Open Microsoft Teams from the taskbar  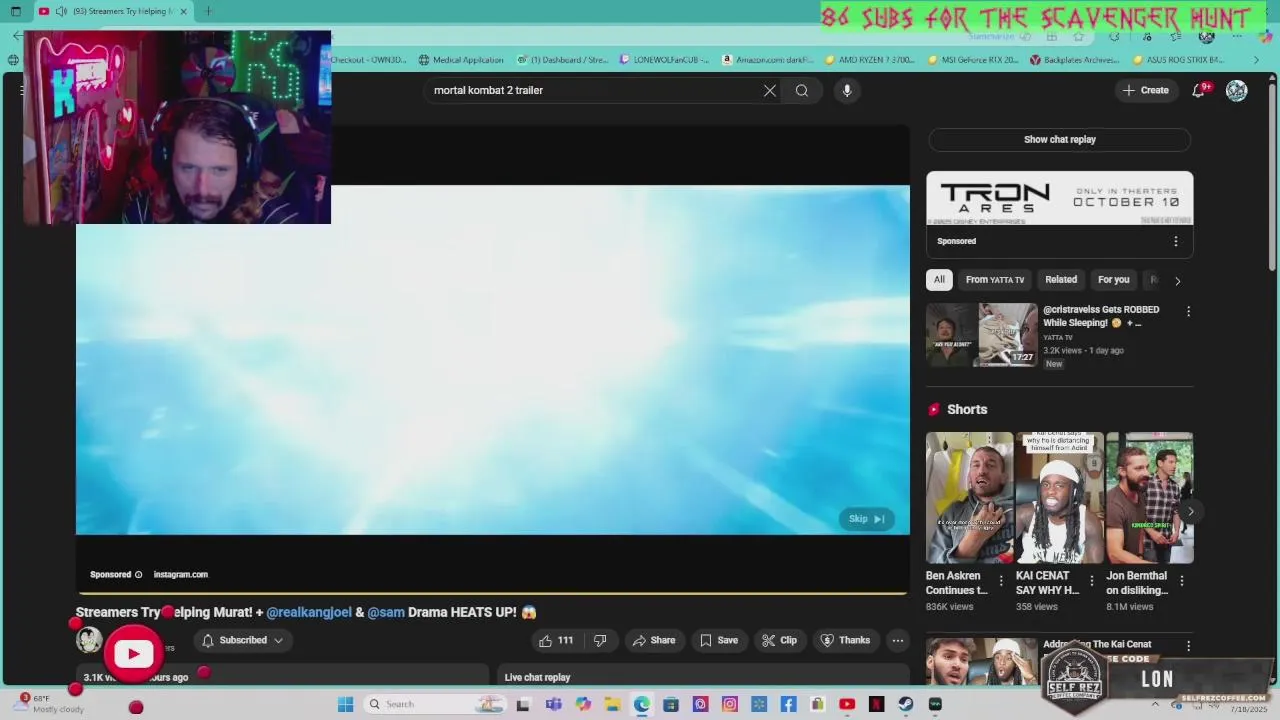[x=554, y=705]
